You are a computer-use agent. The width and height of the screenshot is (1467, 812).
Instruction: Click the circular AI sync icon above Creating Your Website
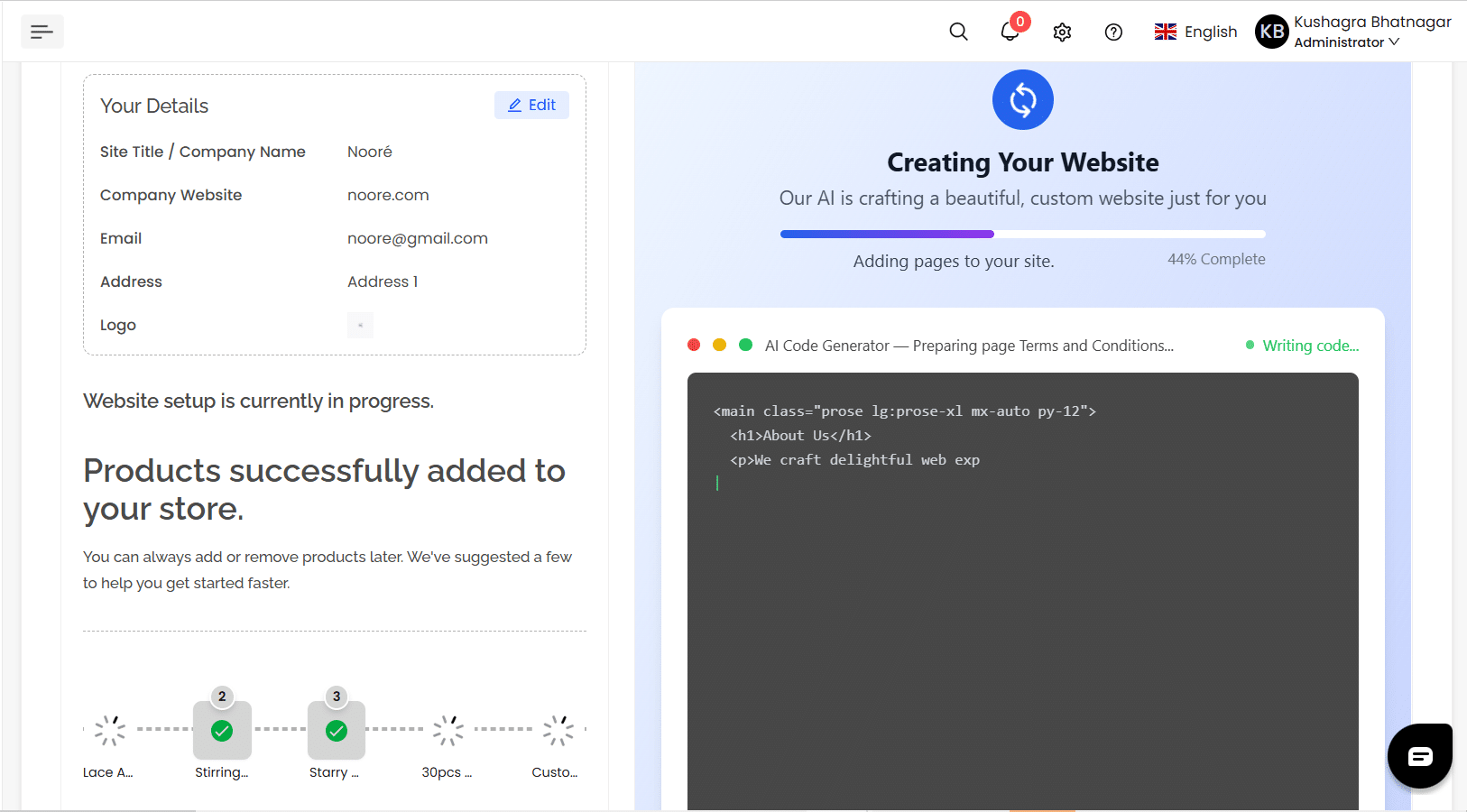(1022, 99)
